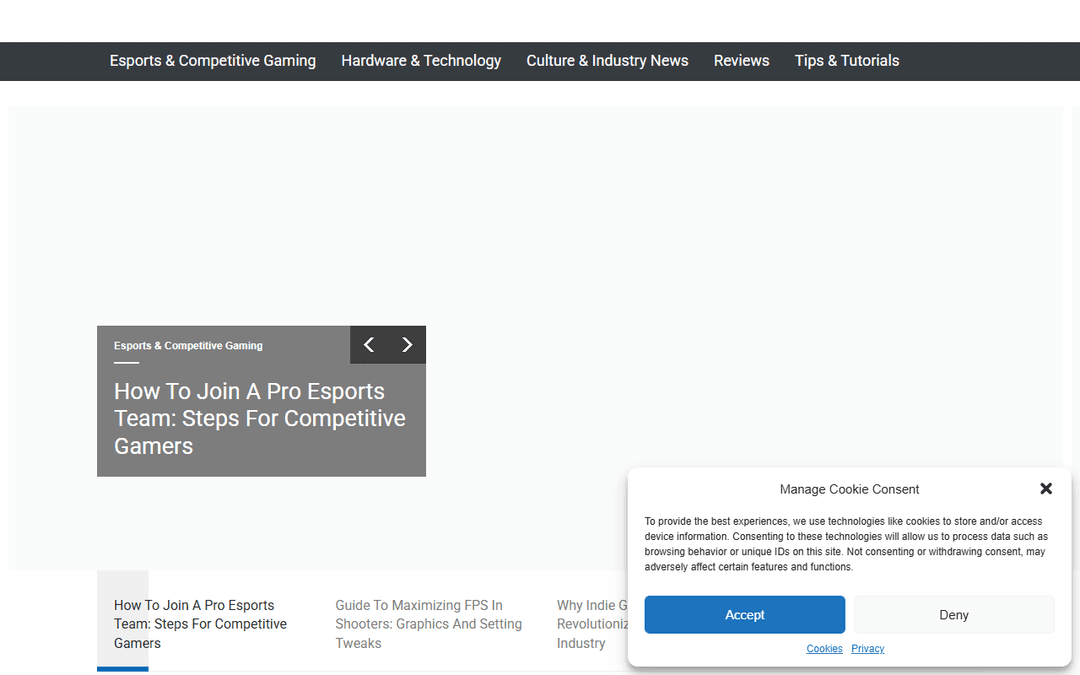Select slider tab Guide To Maximizing FPS In Shooters
Screen dimensions: 1080x675
pyautogui.click(x=428, y=624)
